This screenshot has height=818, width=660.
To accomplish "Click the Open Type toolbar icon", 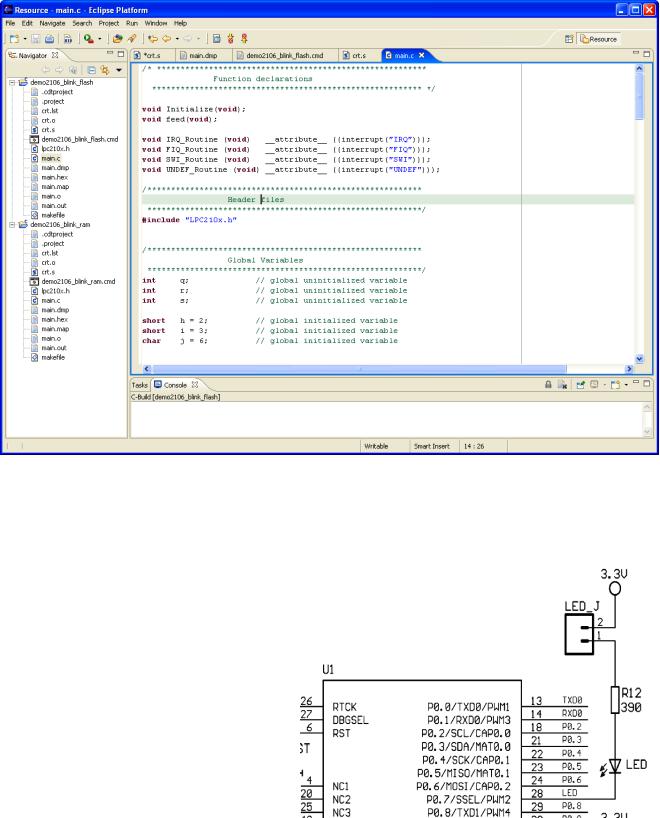I will 117,39.
